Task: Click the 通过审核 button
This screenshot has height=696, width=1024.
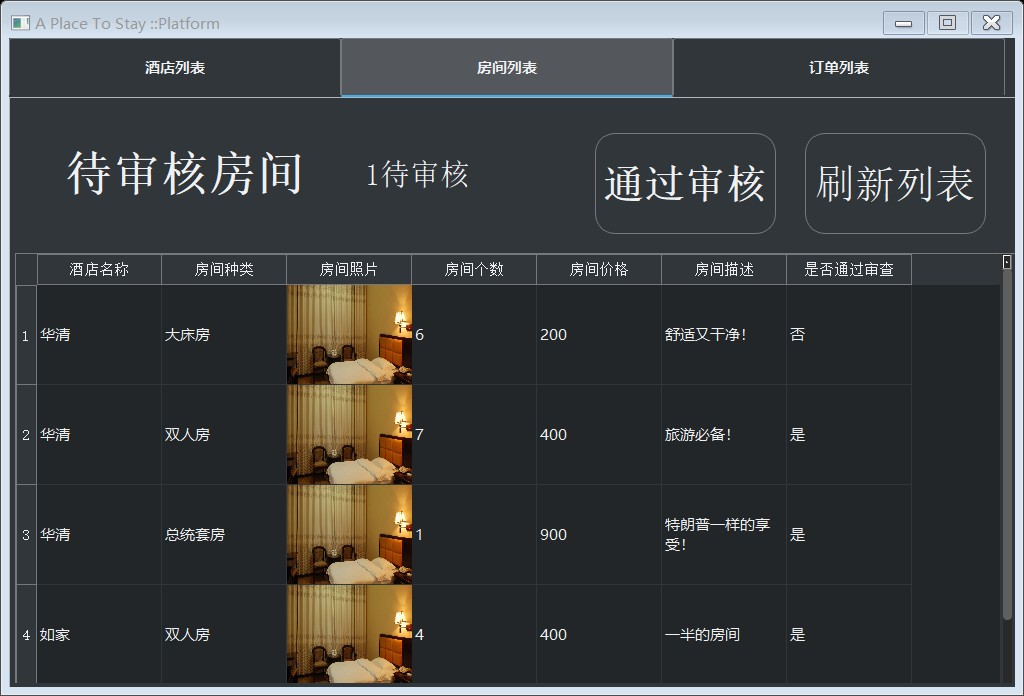Action: 685,183
